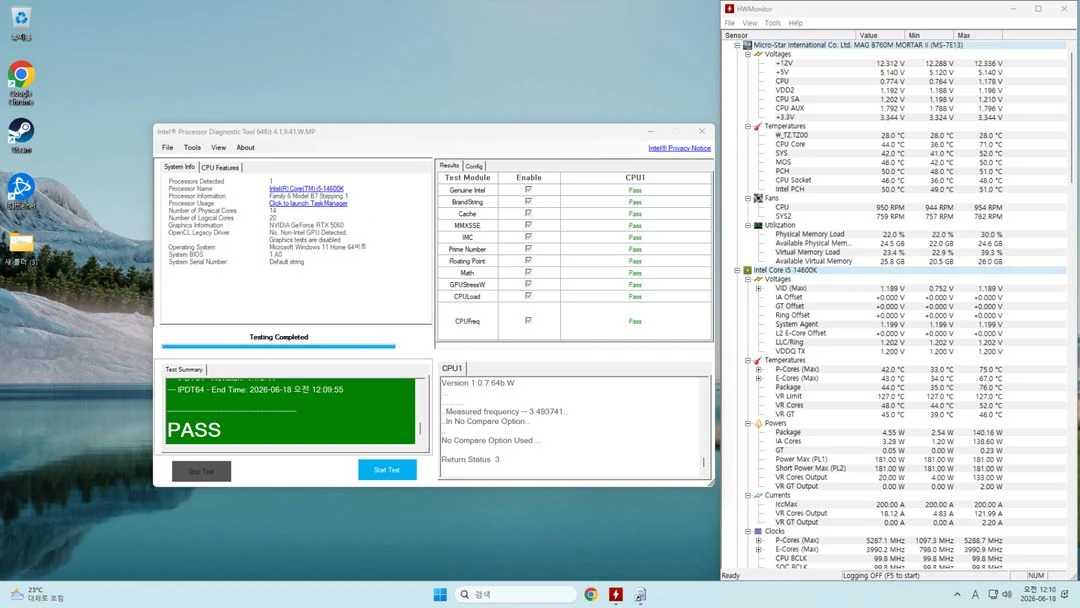
Task: Click the Clocks icon in HWMonitor
Action: (x=758, y=531)
